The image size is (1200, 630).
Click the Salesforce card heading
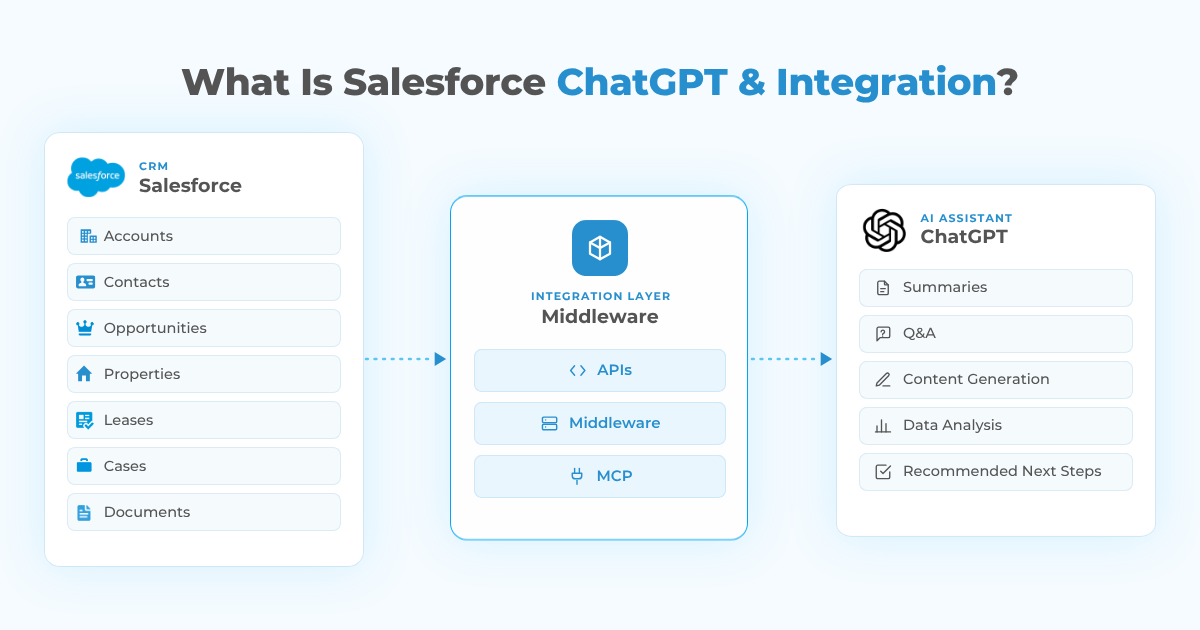coord(190,185)
